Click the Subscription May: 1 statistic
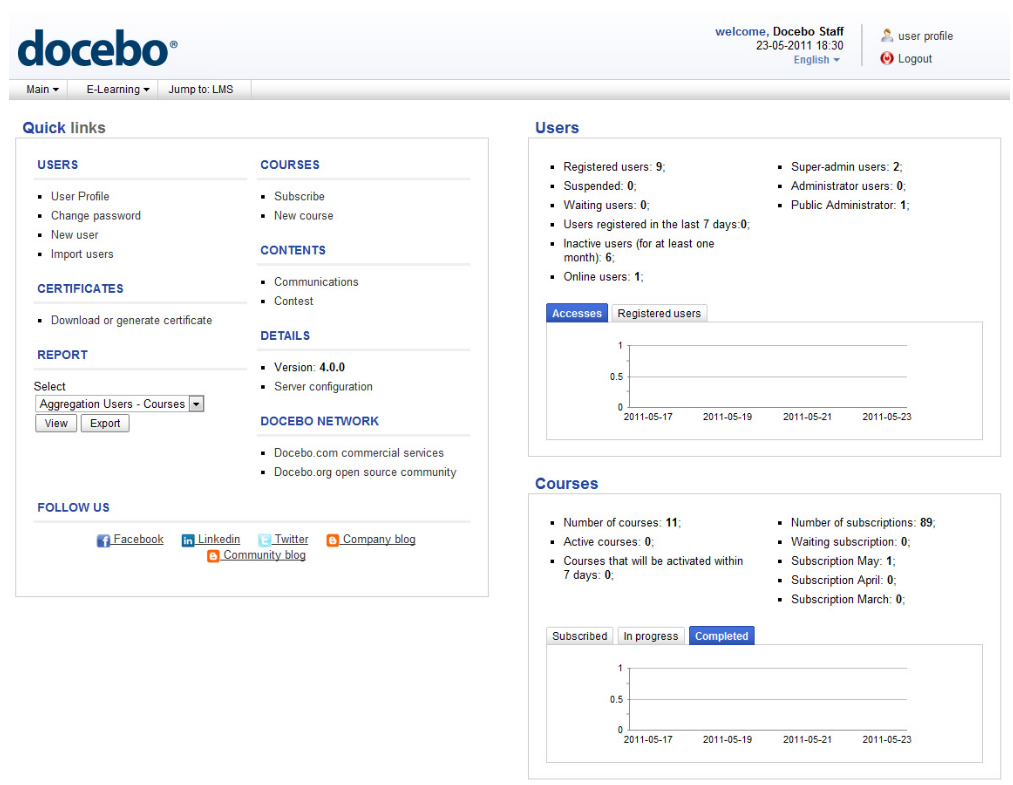Viewport: 1013px width, 785px height. tap(843, 561)
